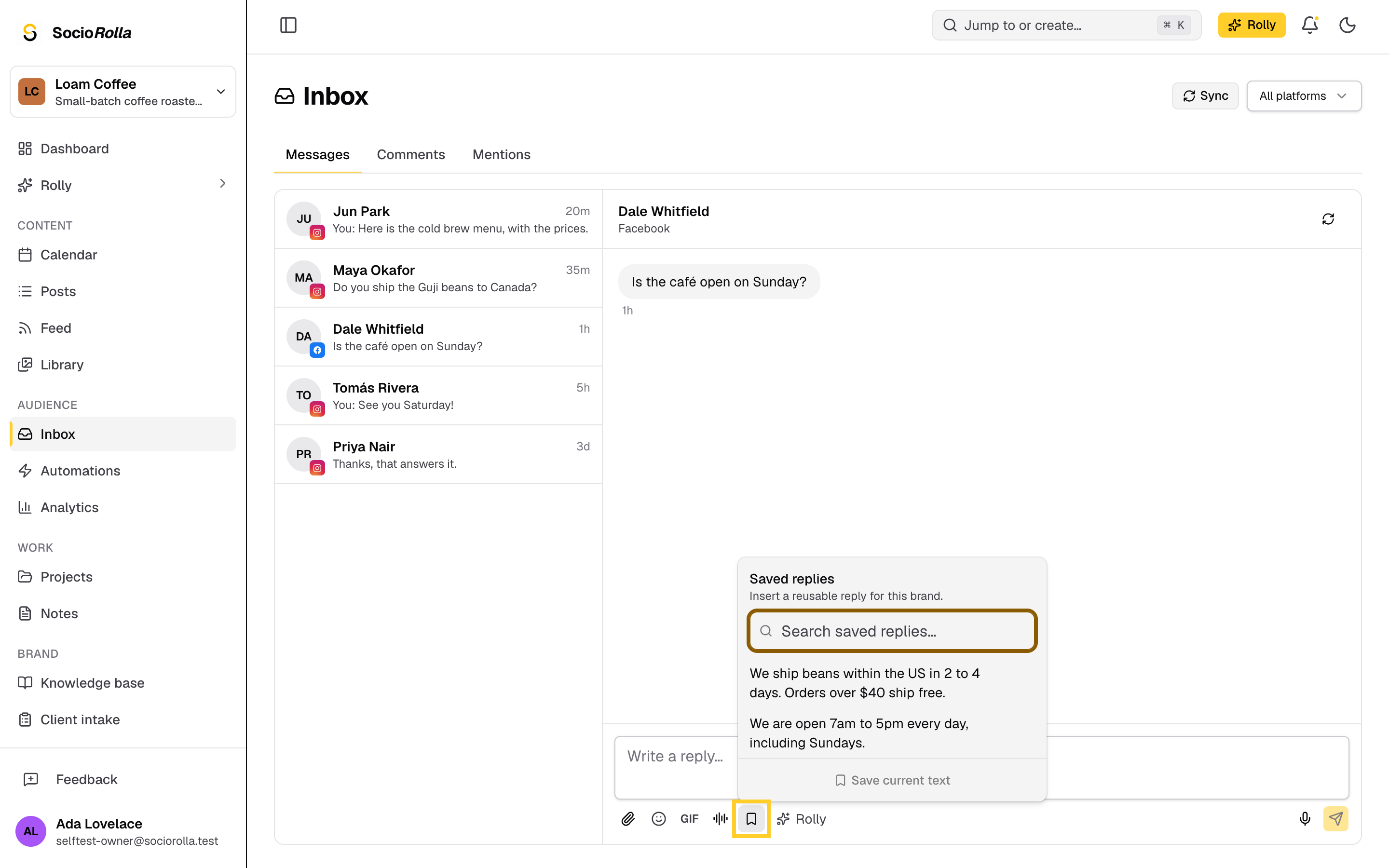Click the Search saved replies field
This screenshot has width=1389, height=868.
click(x=892, y=632)
